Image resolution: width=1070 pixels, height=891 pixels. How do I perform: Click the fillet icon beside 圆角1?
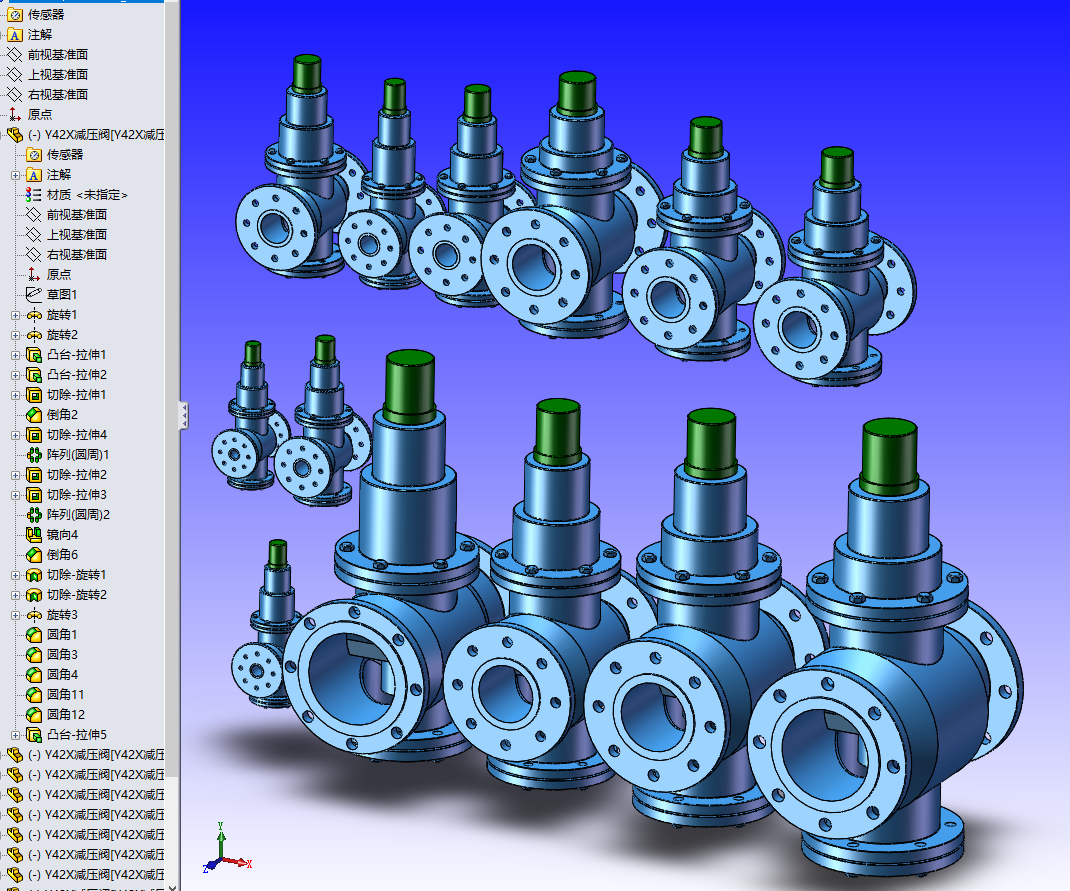(x=33, y=635)
